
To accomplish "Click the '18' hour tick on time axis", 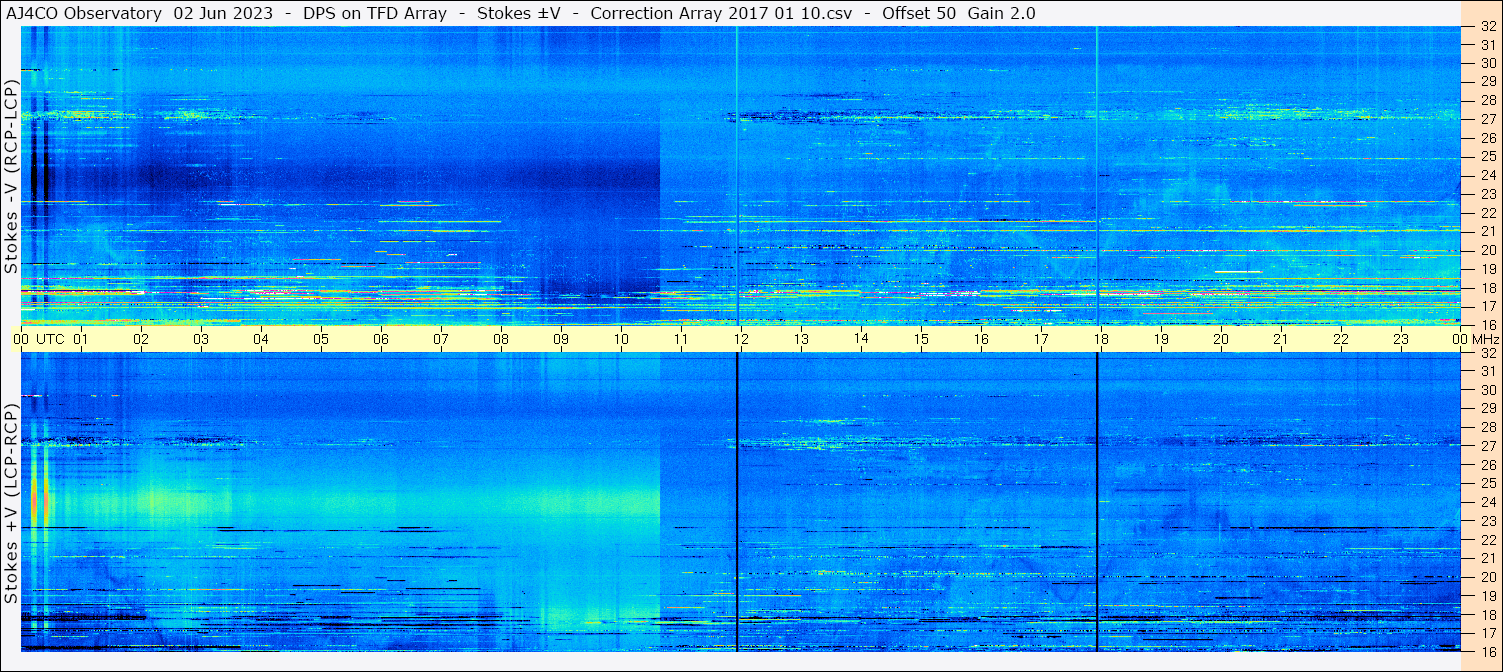I will click(x=1101, y=339).
